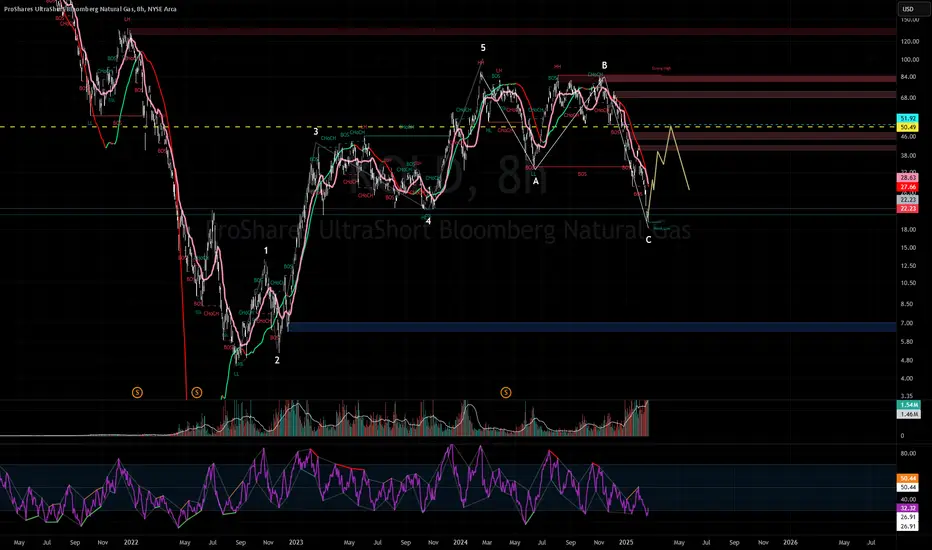
Task: Click the 2023 label on time axis
Action: pyautogui.click(x=295, y=542)
